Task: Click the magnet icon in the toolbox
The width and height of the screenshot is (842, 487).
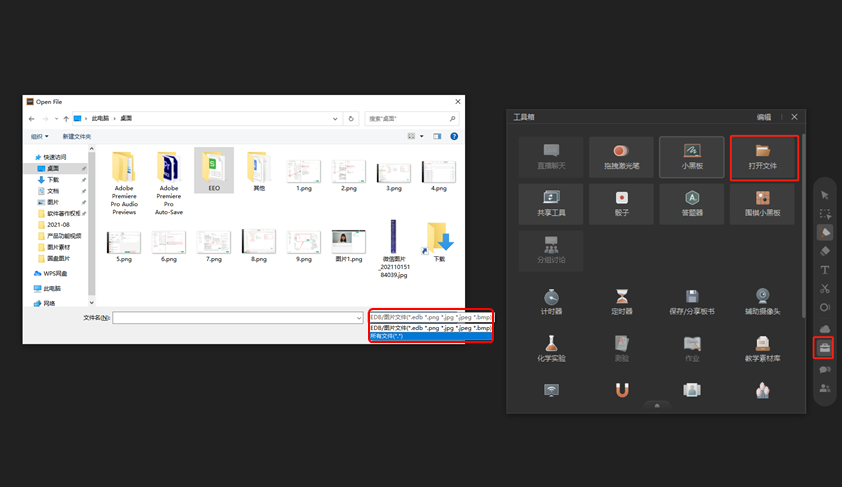Action: pyautogui.click(x=622, y=390)
